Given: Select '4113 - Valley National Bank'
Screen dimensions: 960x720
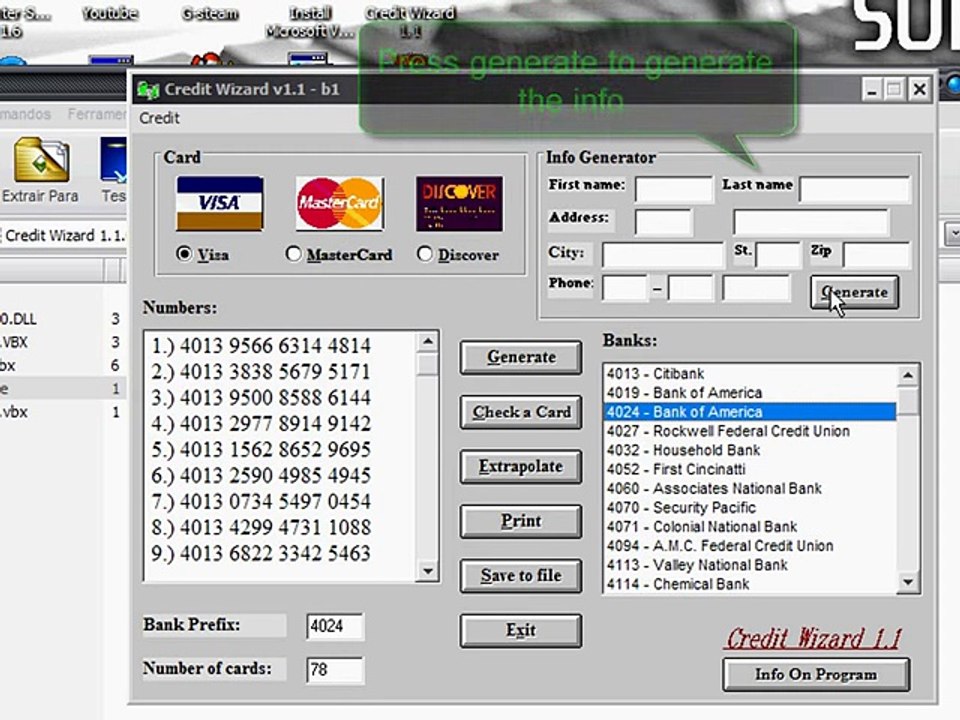Looking at the screenshot, I should (749, 565).
